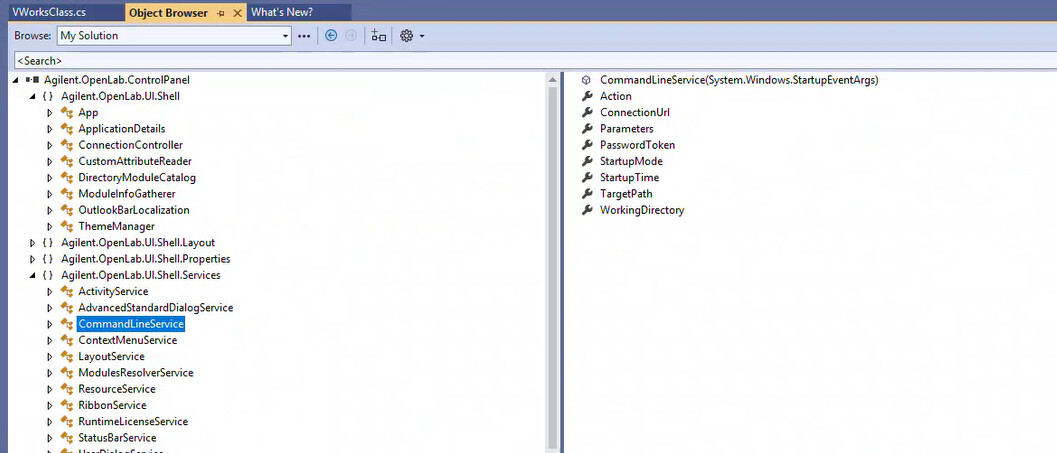Screen dimensions: 1057x453
Task: Click the AdvancedStandardDialogService class icon
Action: click(x=66, y=307)
